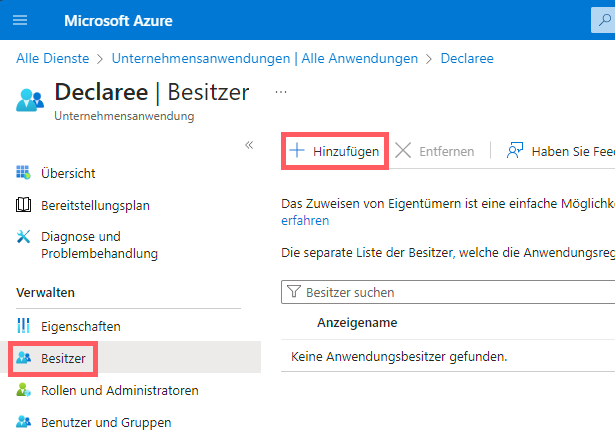615x432 pixels.
Task: Click Hinzufügen to add an owner
Action: tap(334, 151)
